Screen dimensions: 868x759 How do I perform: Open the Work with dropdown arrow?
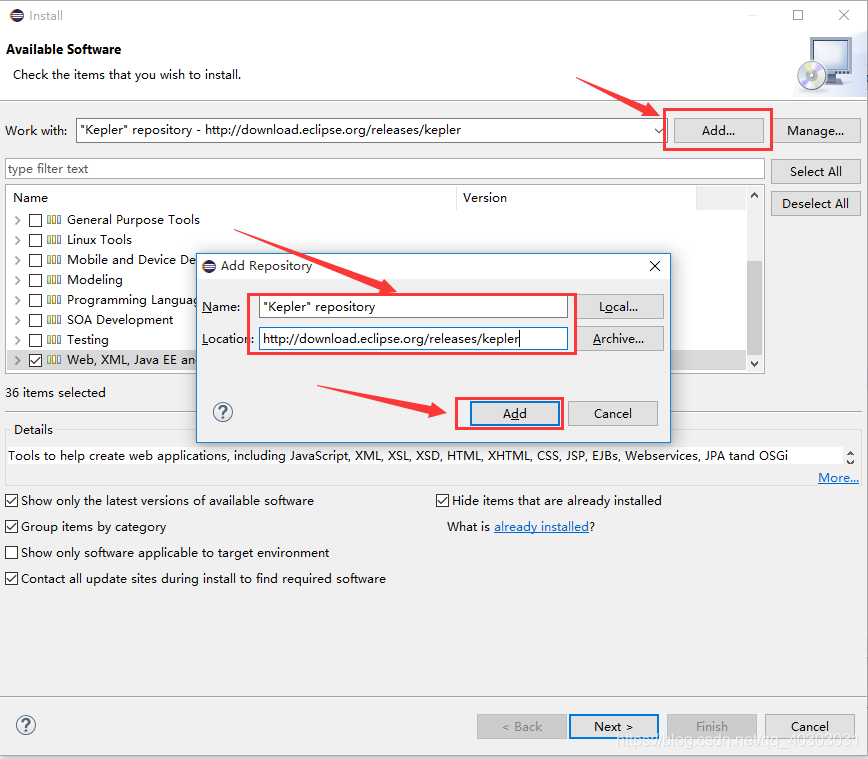click(x=658, y=131)
